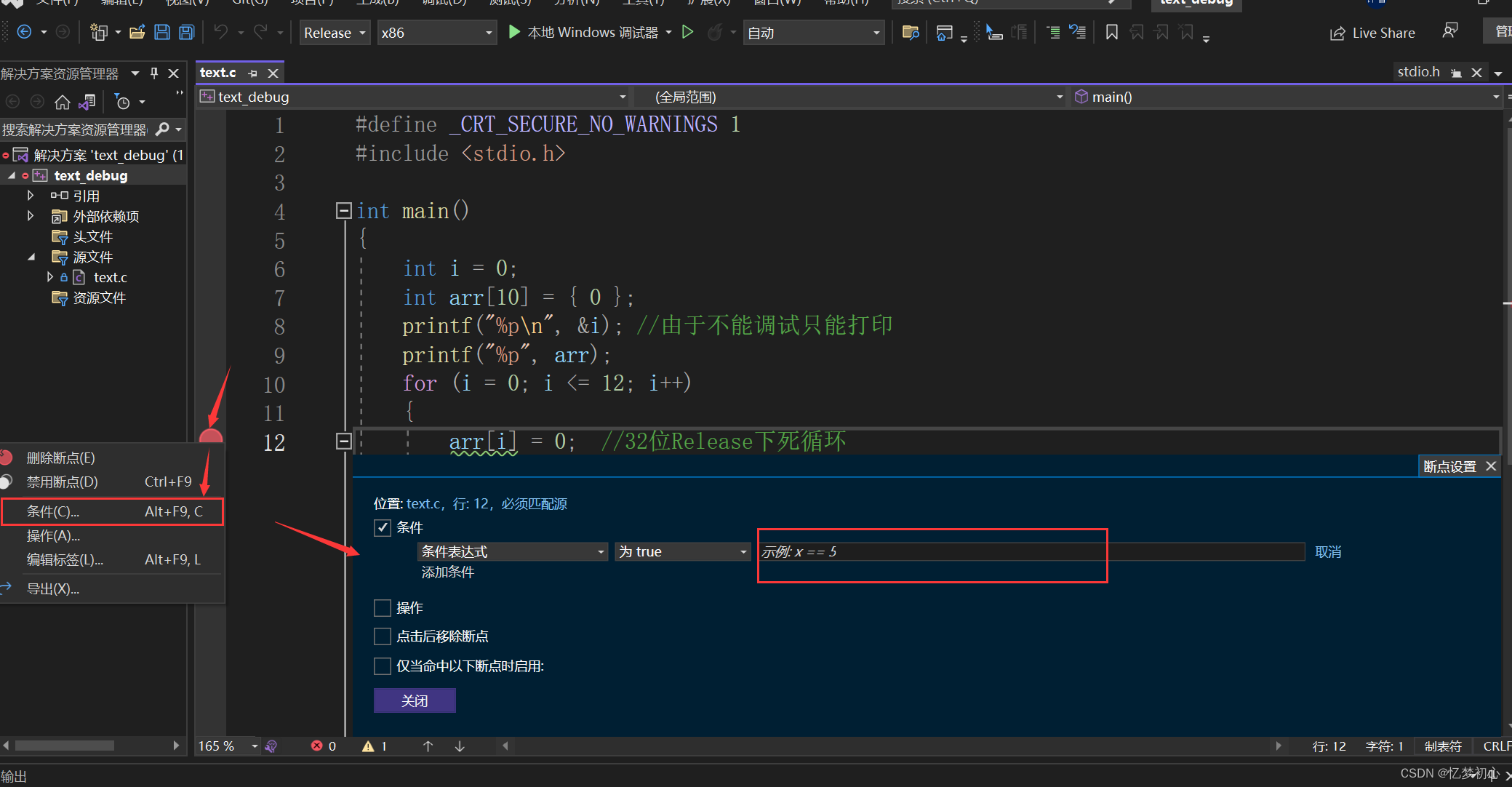Start without debugging using the outlined play icon
Screen dimensions: 1512x787
tap(687, 32)
